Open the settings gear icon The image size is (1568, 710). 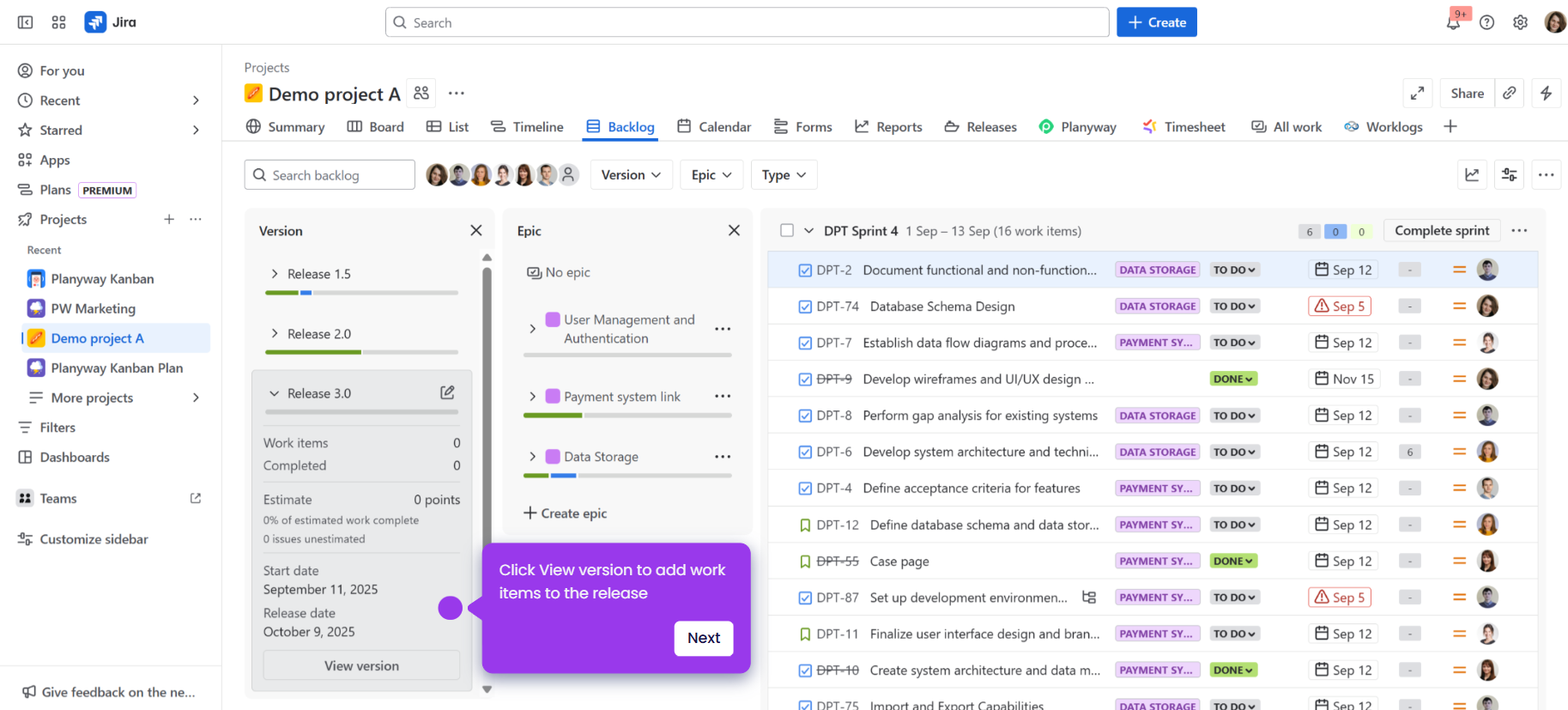coord(1520,22)
